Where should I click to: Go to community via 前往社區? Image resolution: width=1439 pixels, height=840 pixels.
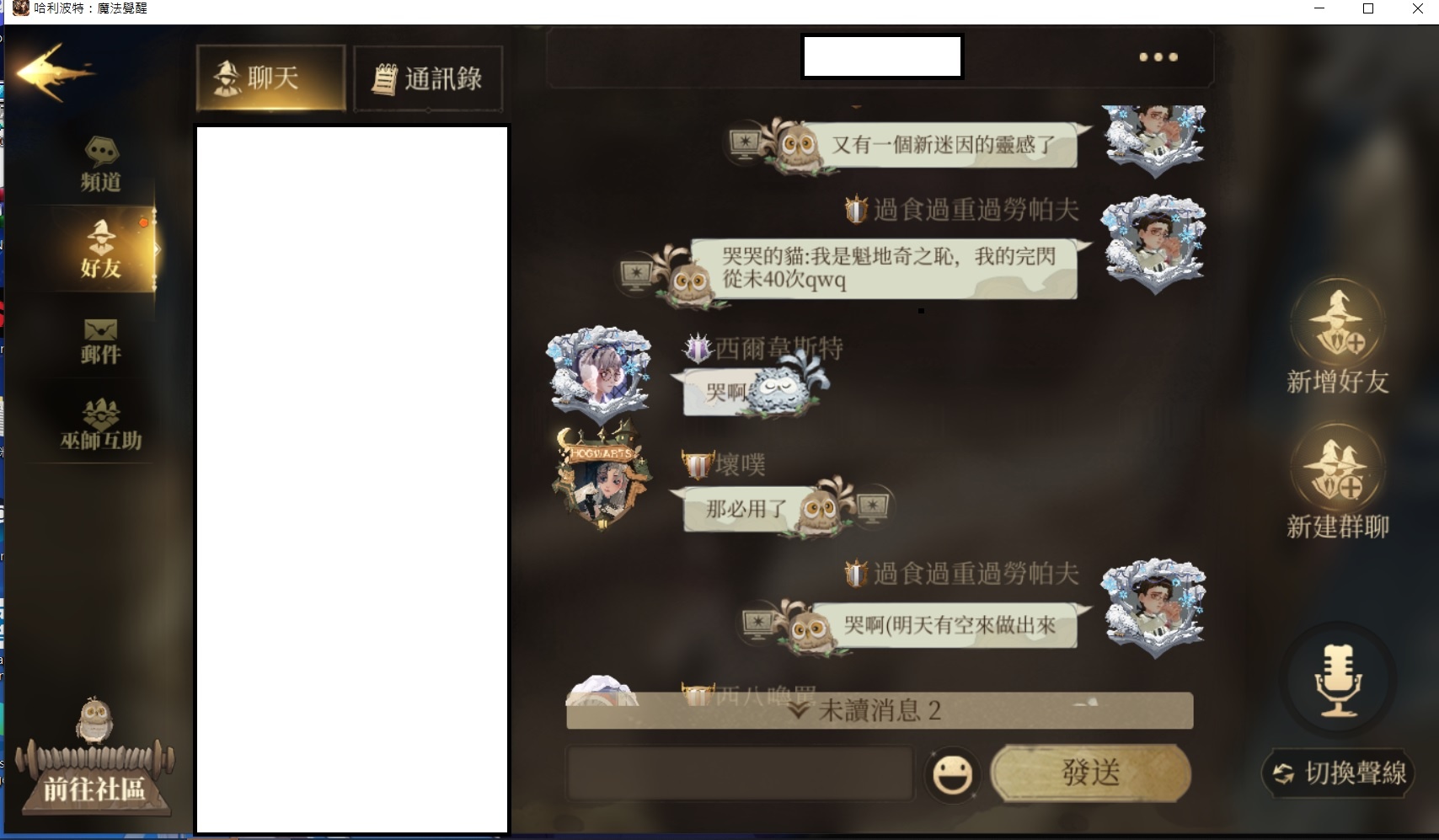coord(94,789)
